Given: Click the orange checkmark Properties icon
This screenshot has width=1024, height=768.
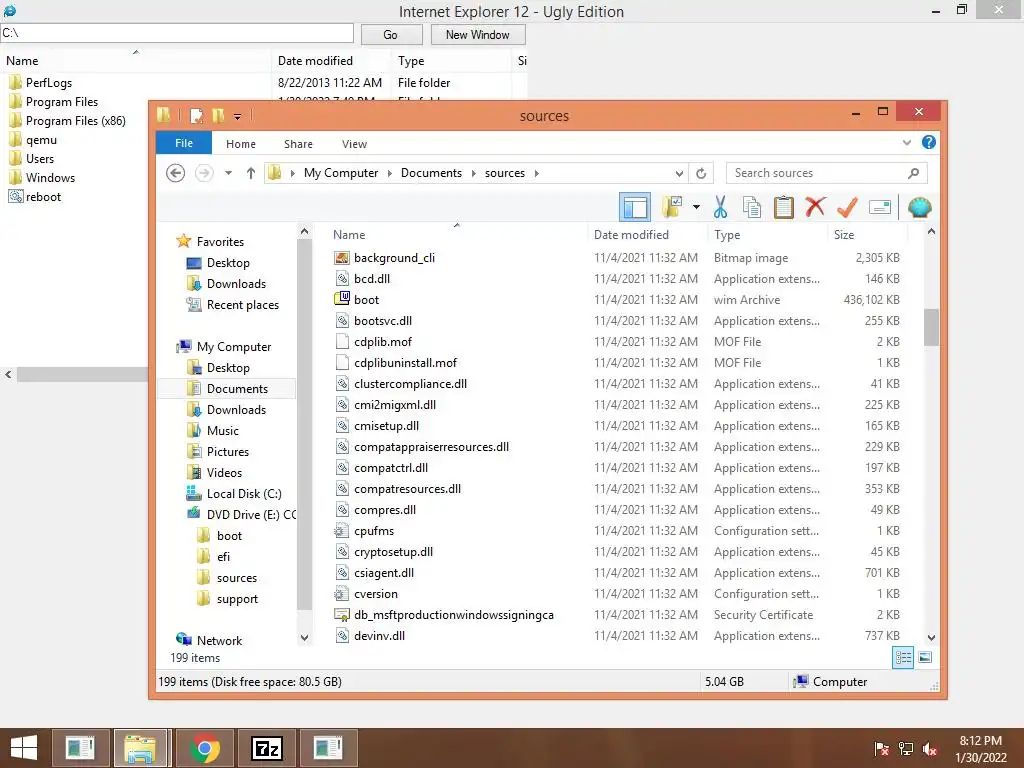Looking at the screenshot, I should click(x=847, y=208).
